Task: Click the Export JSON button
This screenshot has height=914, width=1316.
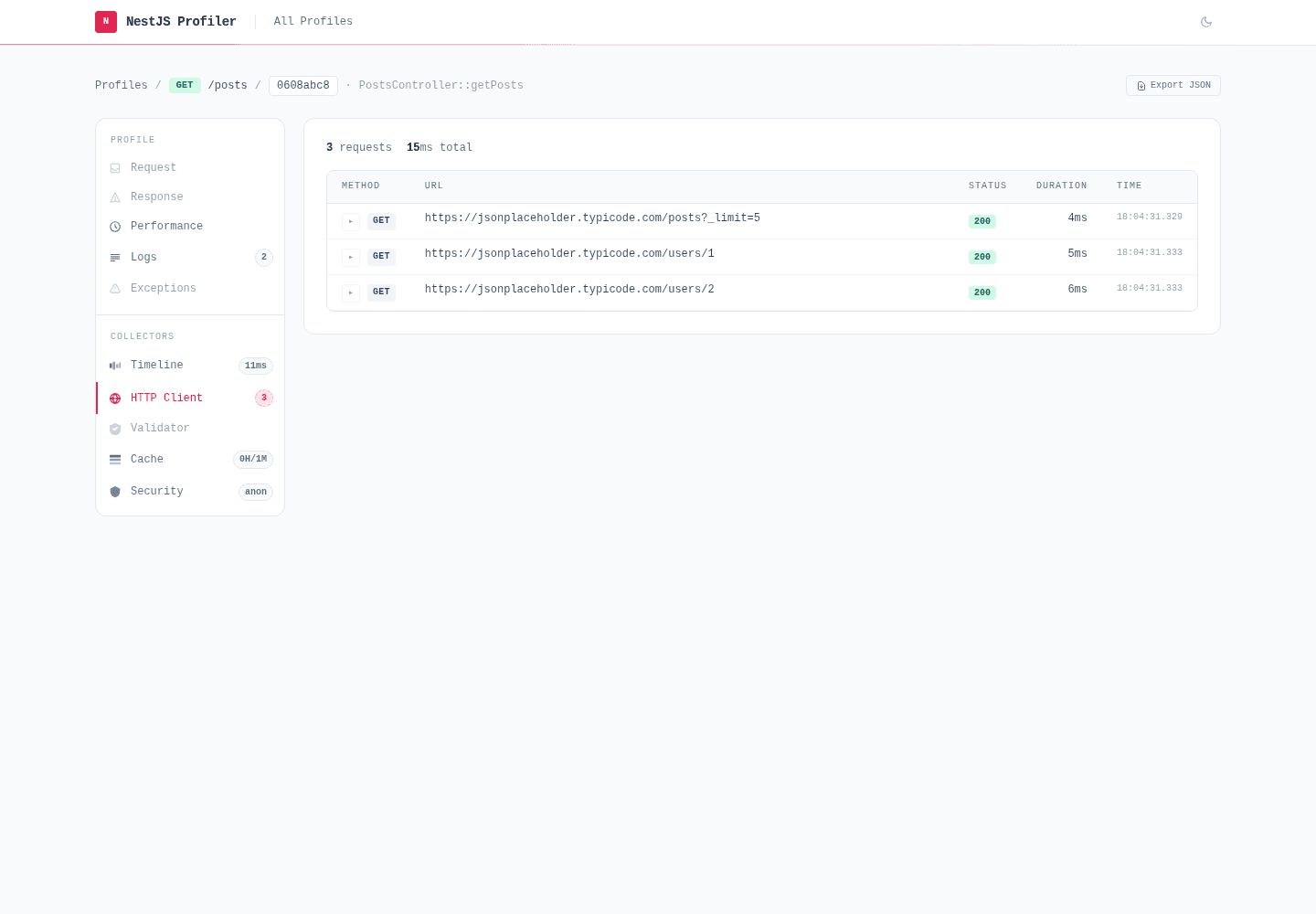Action: [1173, 85]
